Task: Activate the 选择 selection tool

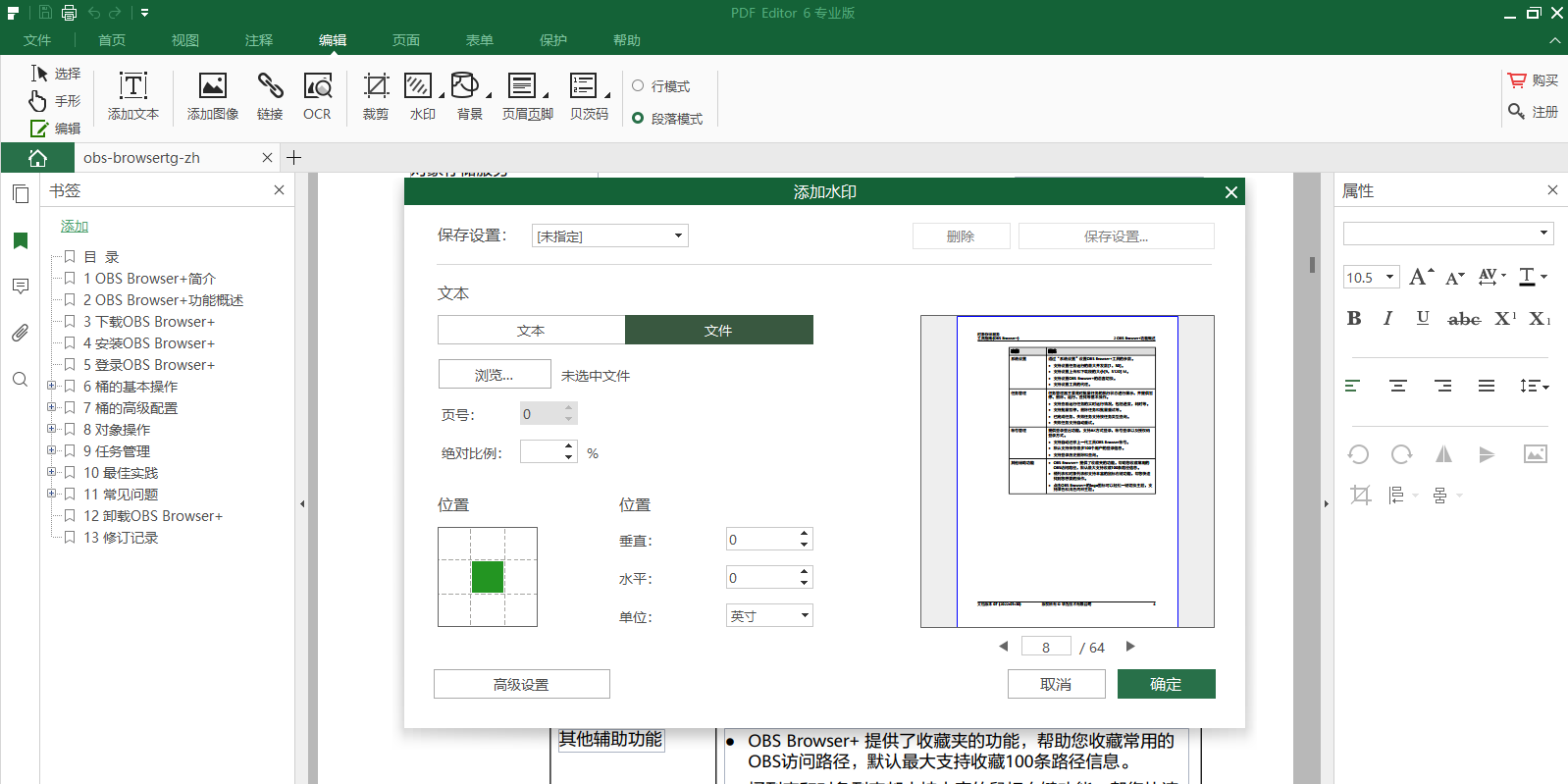Action: click(55, 74)
